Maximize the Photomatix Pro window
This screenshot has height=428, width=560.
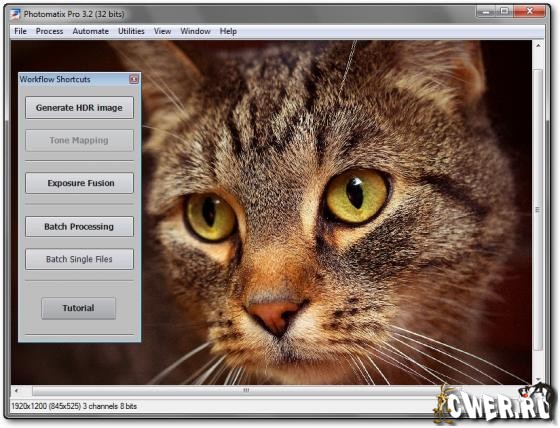(504, 11)
